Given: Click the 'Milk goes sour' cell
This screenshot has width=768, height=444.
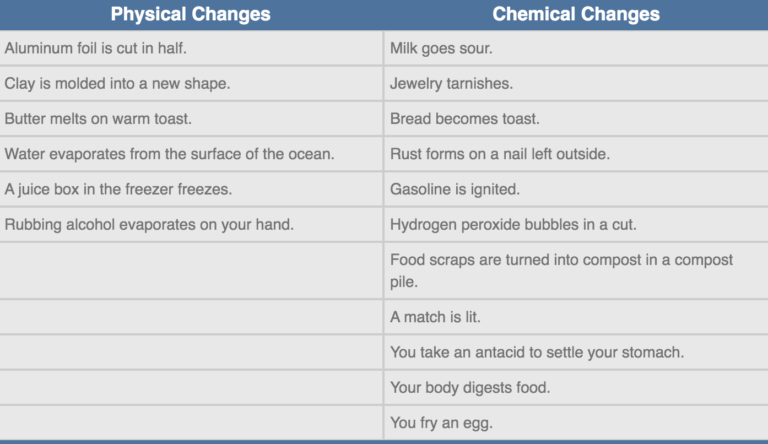Looking at the screenshot, I should pyautogui.click(x=441, y=48).
